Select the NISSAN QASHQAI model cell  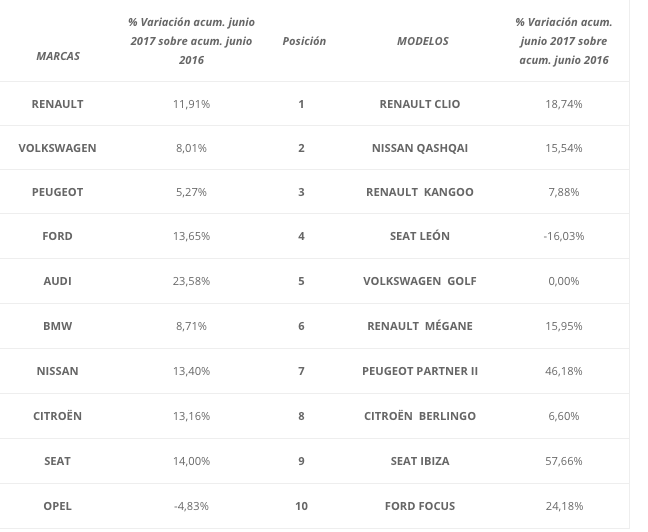[x=420, y=148]
